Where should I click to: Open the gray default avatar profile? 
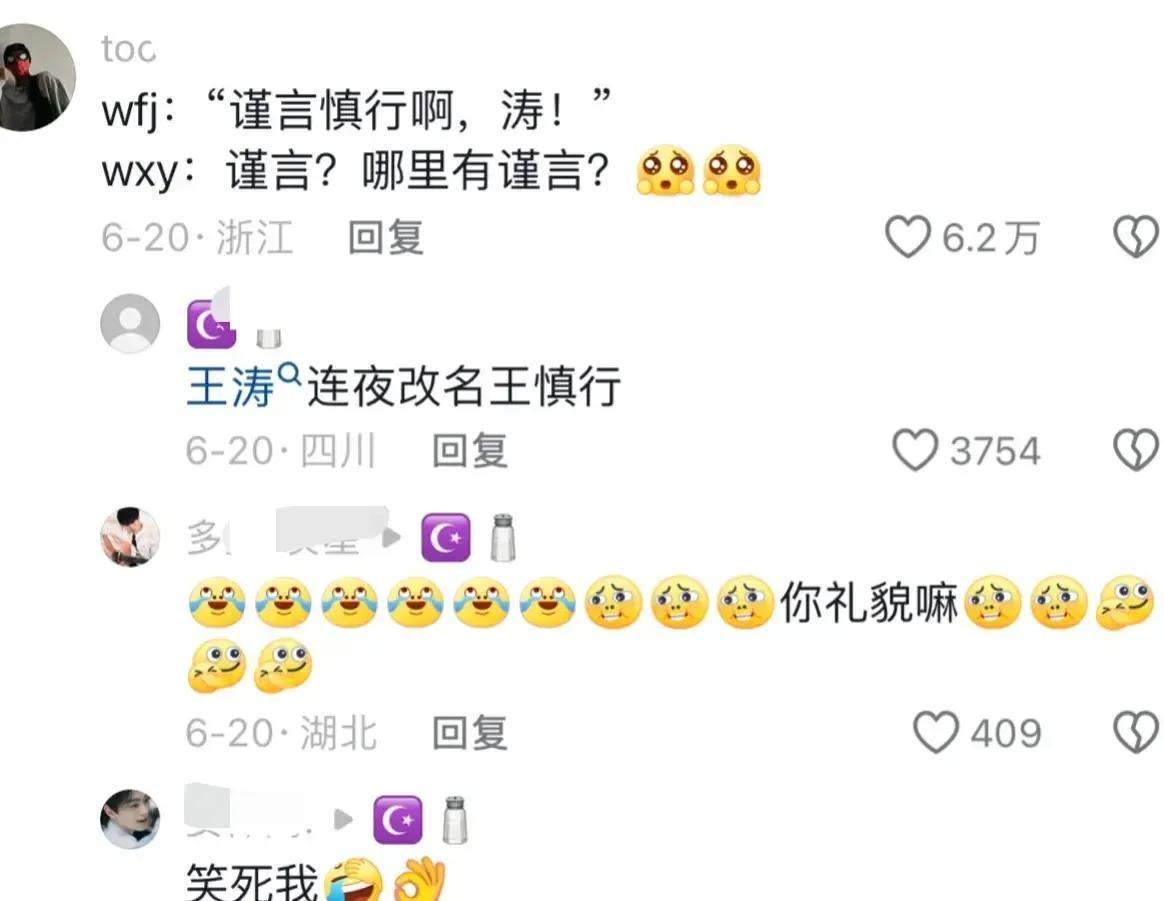point(130,323)
